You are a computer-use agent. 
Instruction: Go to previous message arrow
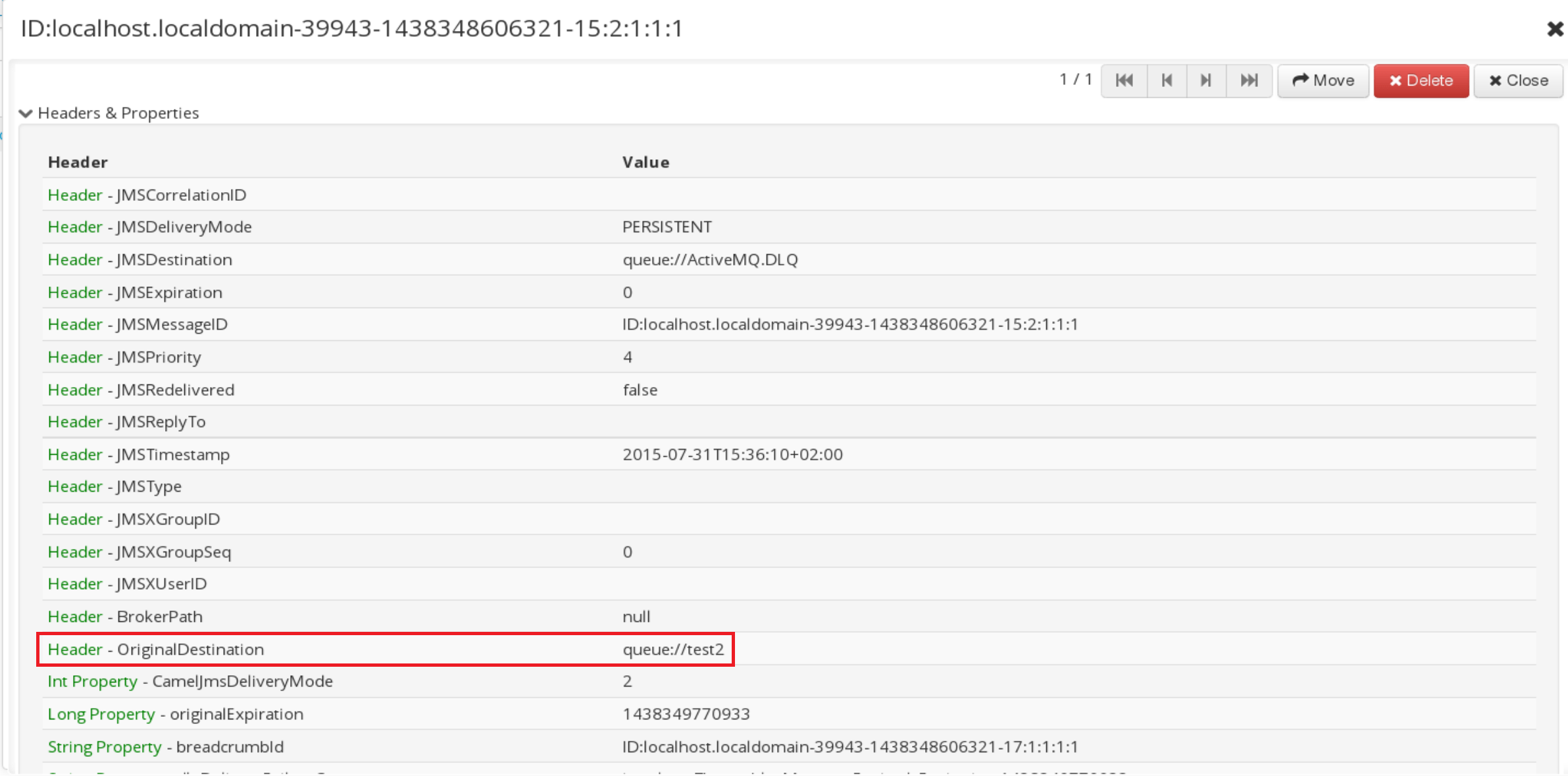click(x=1167, y=80)
